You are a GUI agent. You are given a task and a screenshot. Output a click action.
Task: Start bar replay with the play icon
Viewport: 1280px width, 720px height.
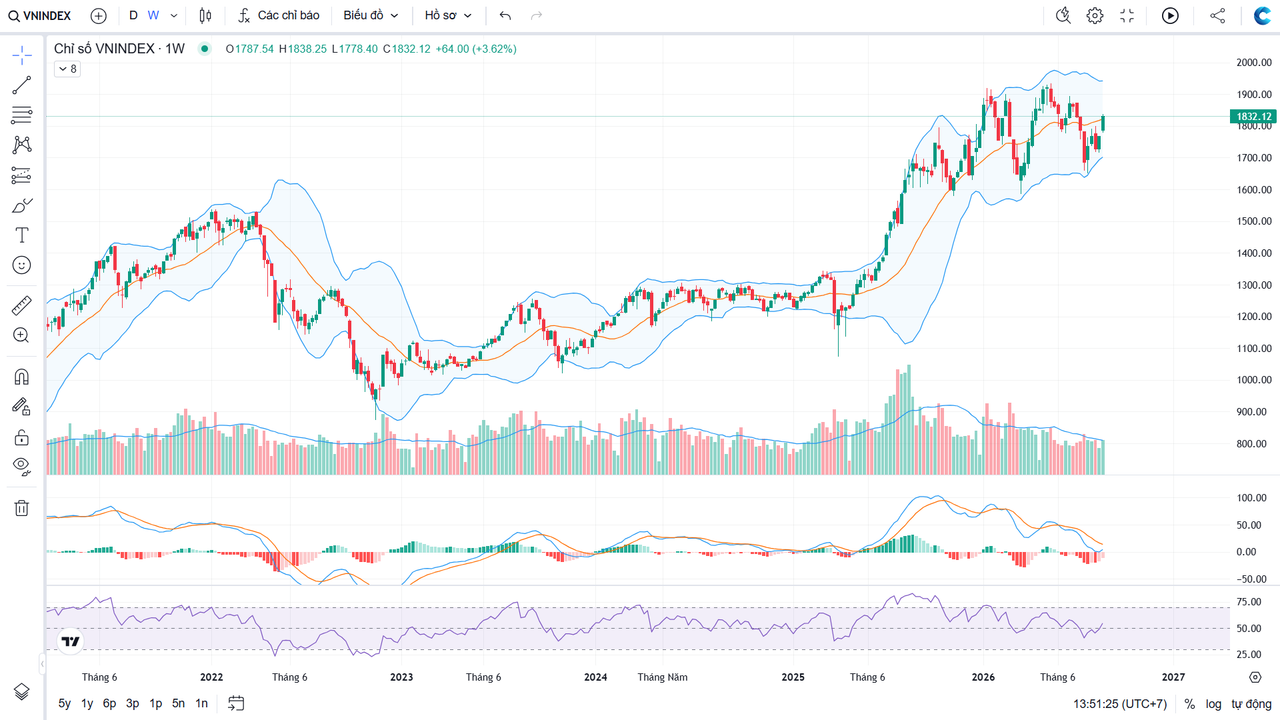1170,16
